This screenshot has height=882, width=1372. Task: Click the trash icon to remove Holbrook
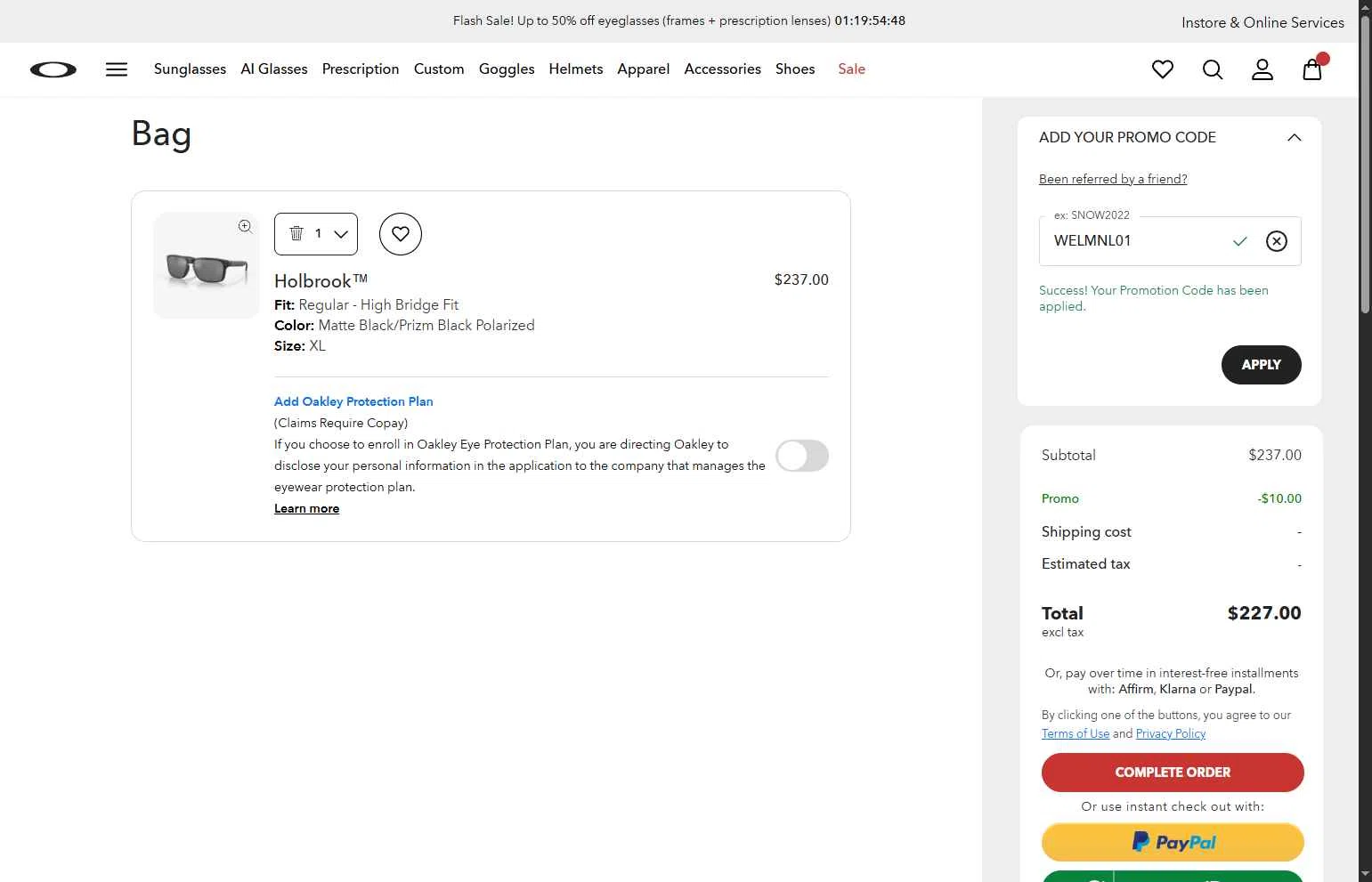pyautogui.click(x=296, y=233)
